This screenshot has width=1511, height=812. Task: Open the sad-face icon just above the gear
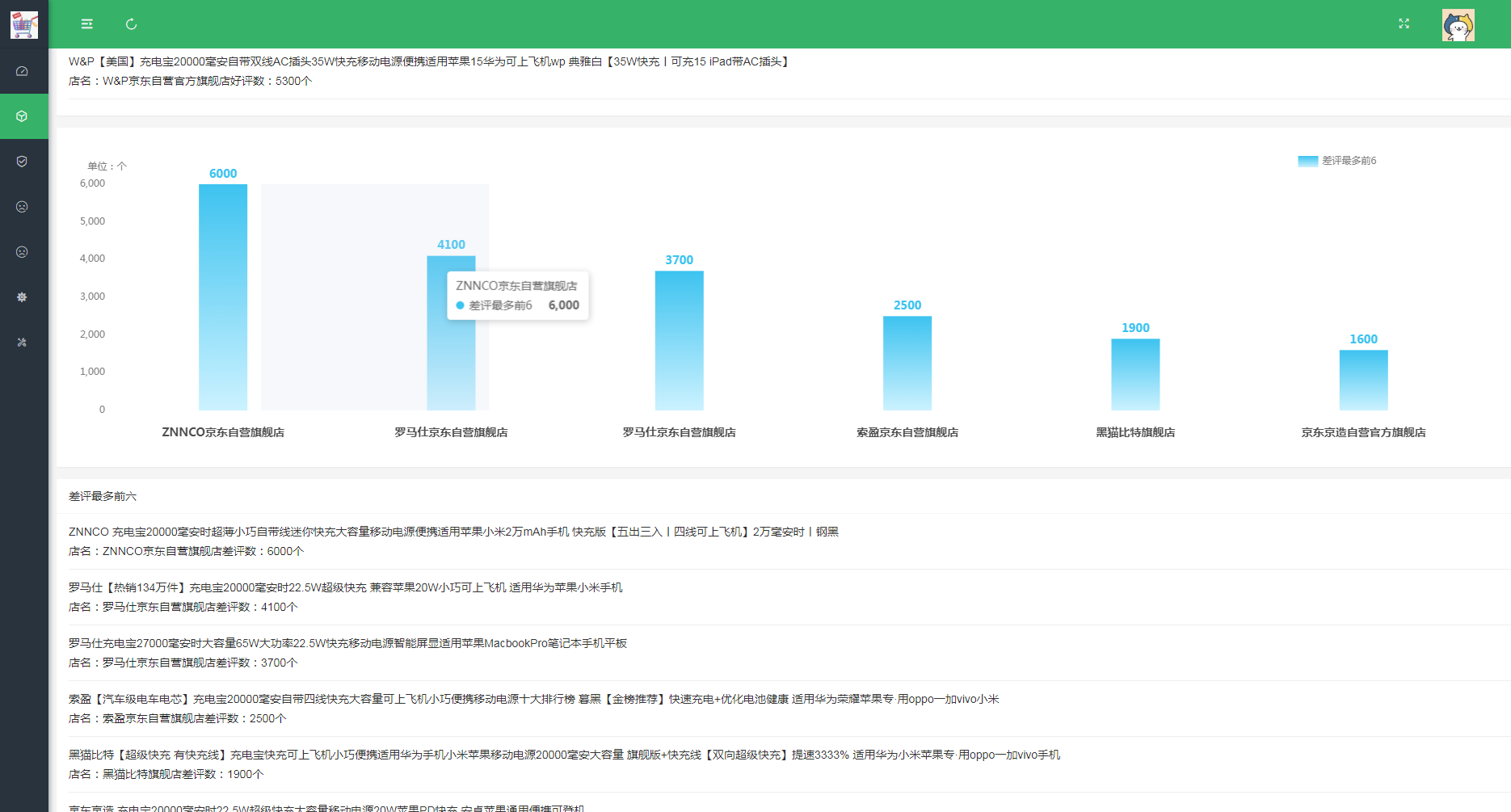22,252
